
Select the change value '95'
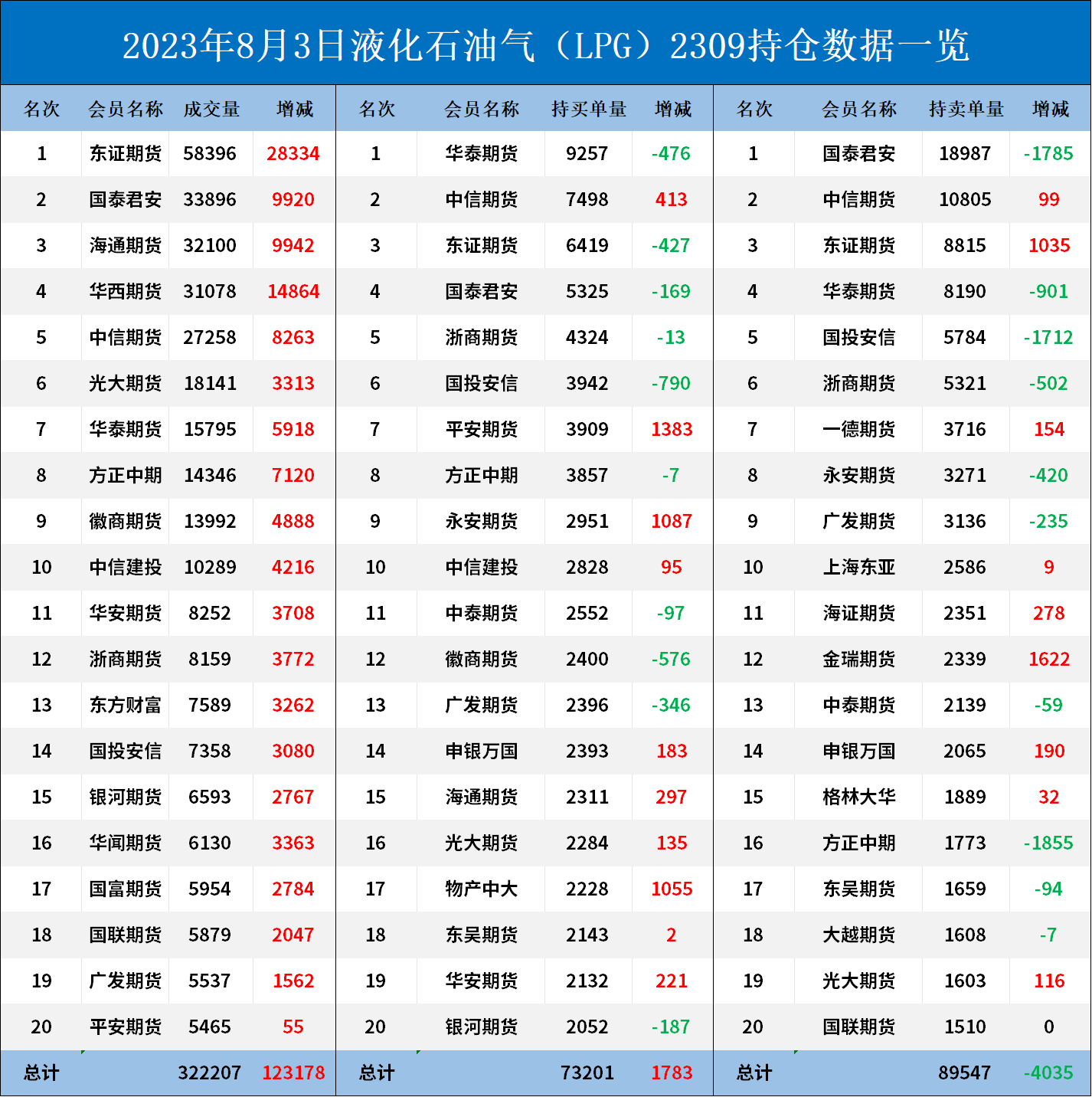(672, 568)
